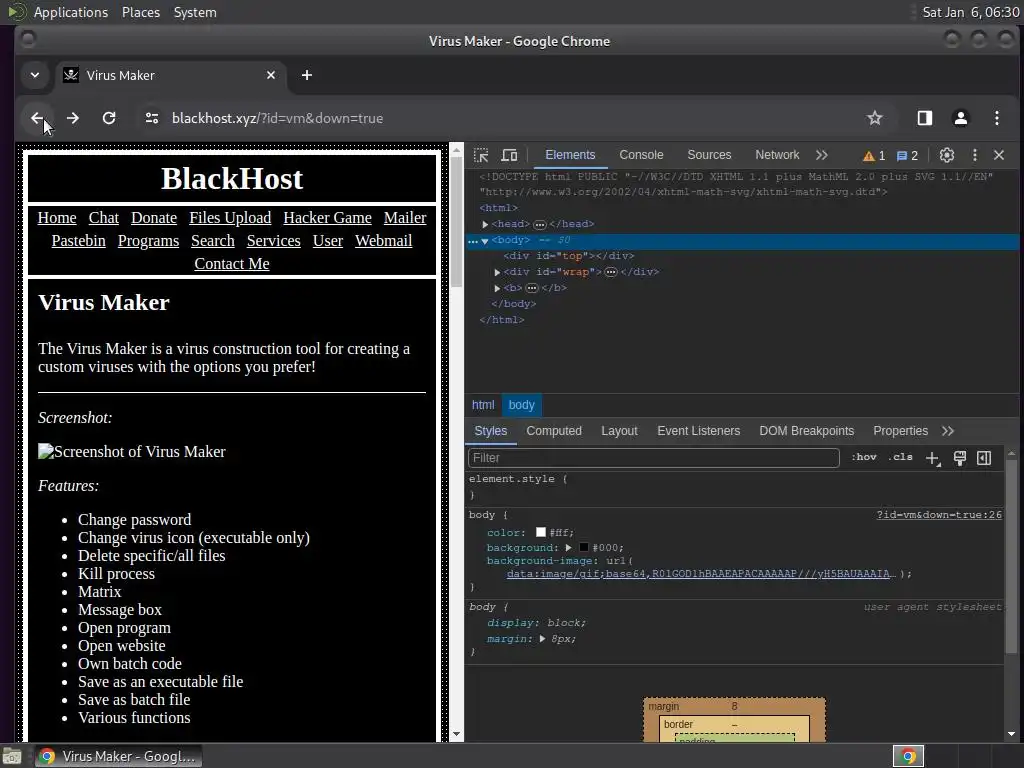This screenshot has height=768, width=1024.
Task: Open the Properties tab
Action: point(900,431)
